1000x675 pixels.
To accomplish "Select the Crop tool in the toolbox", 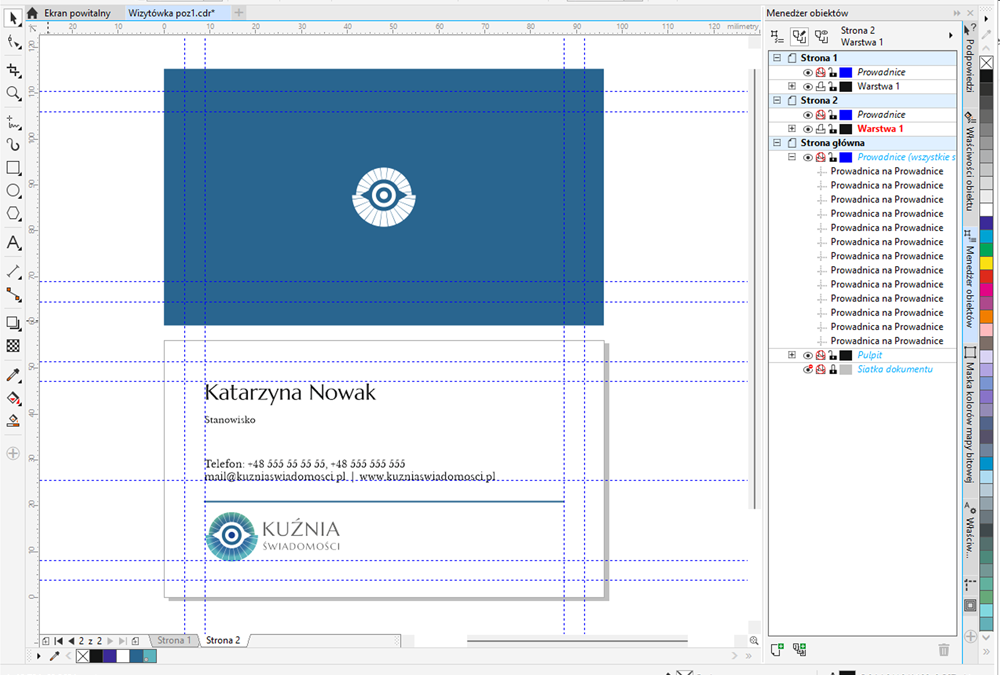I will [x=13, y=70].
